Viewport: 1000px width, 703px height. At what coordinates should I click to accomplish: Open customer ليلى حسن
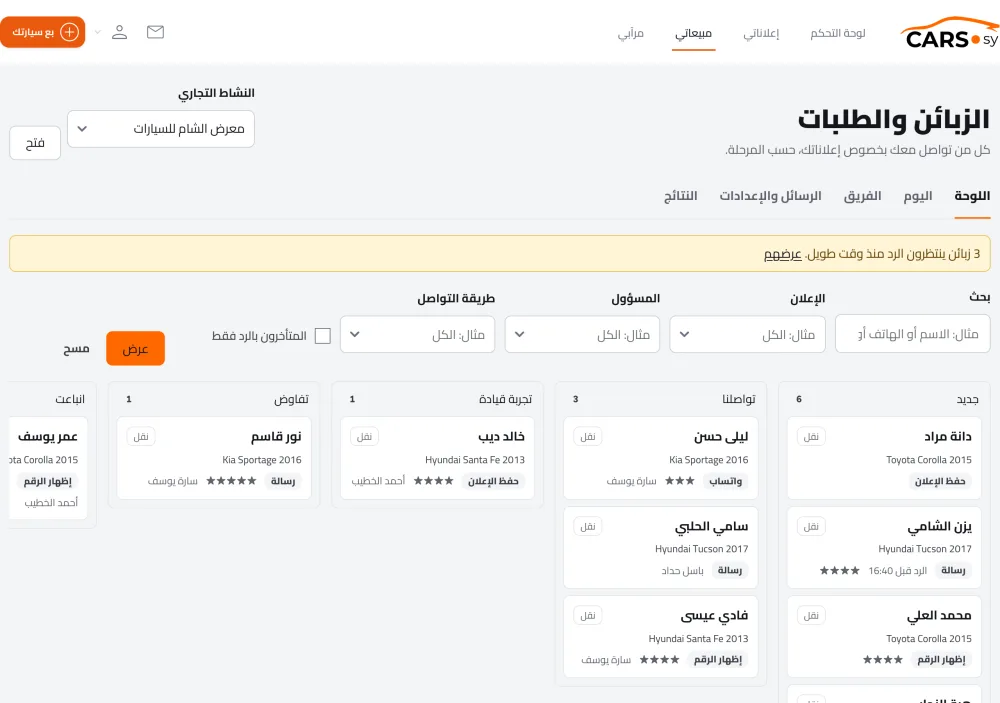[721, 436]
